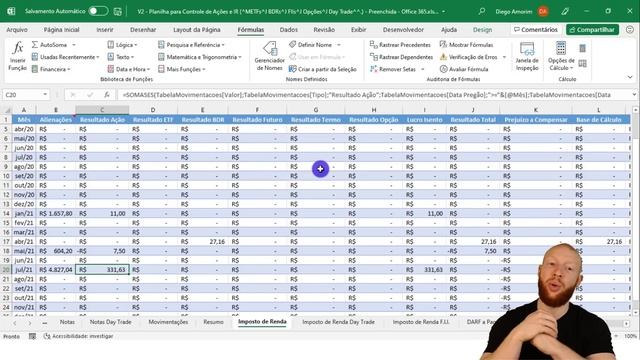Click the select-all corner of grid
The image size is (640, 360).
click(x=7, y=110)
